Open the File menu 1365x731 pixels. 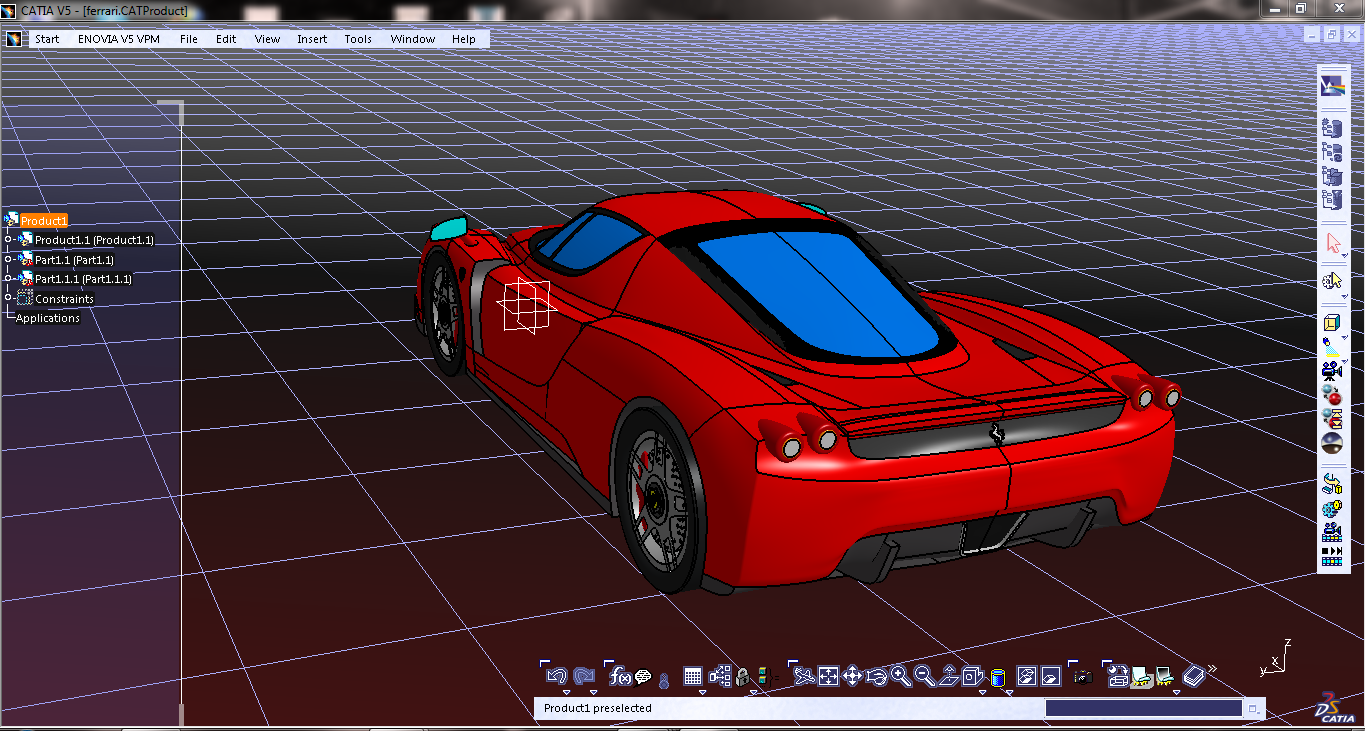click(x=189, y=39)
